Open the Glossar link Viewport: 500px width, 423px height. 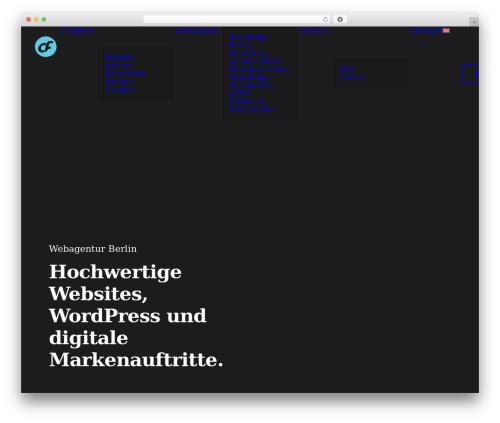353,77
